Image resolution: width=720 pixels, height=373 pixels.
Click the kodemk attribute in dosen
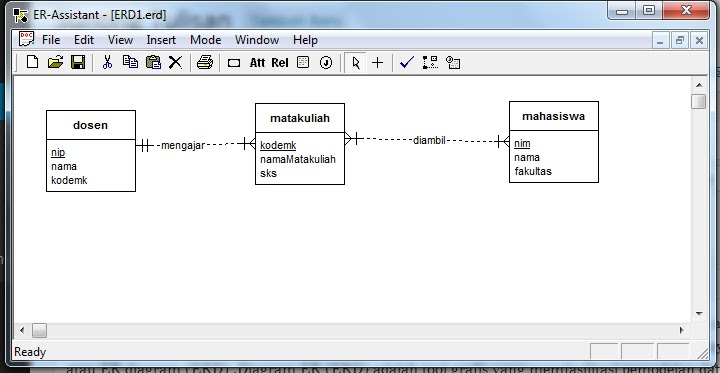pyautogui.click(x=69, y=180)
